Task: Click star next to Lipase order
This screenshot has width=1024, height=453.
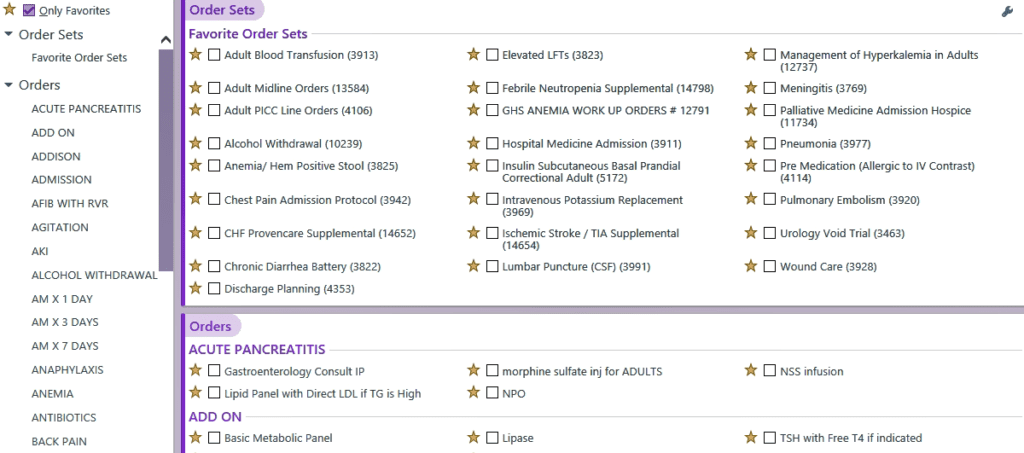Action: [473, 437]
